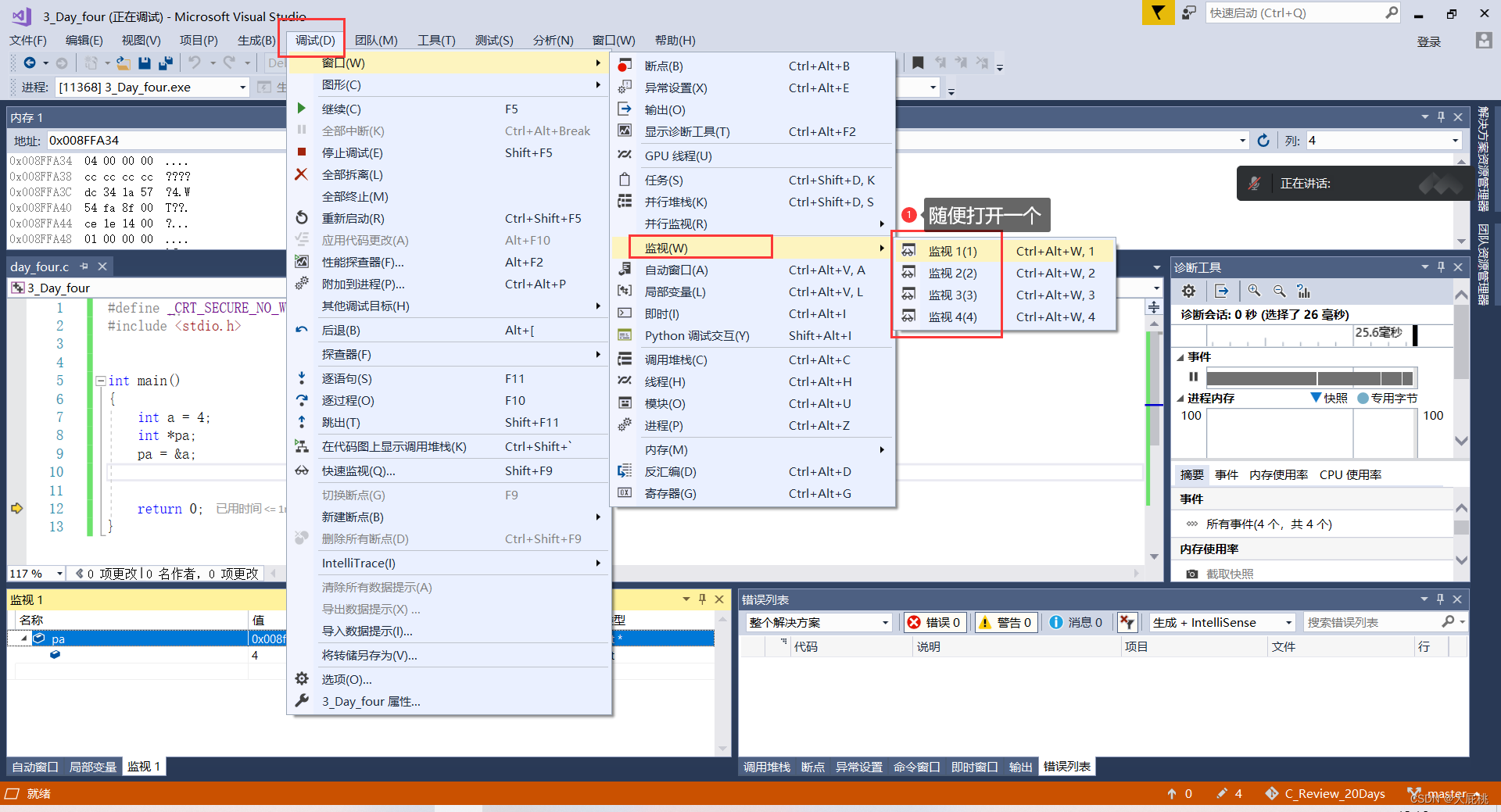The image size is (1501, 812).
Task: Click the take snapshot camera icon
Action: 1192,574
